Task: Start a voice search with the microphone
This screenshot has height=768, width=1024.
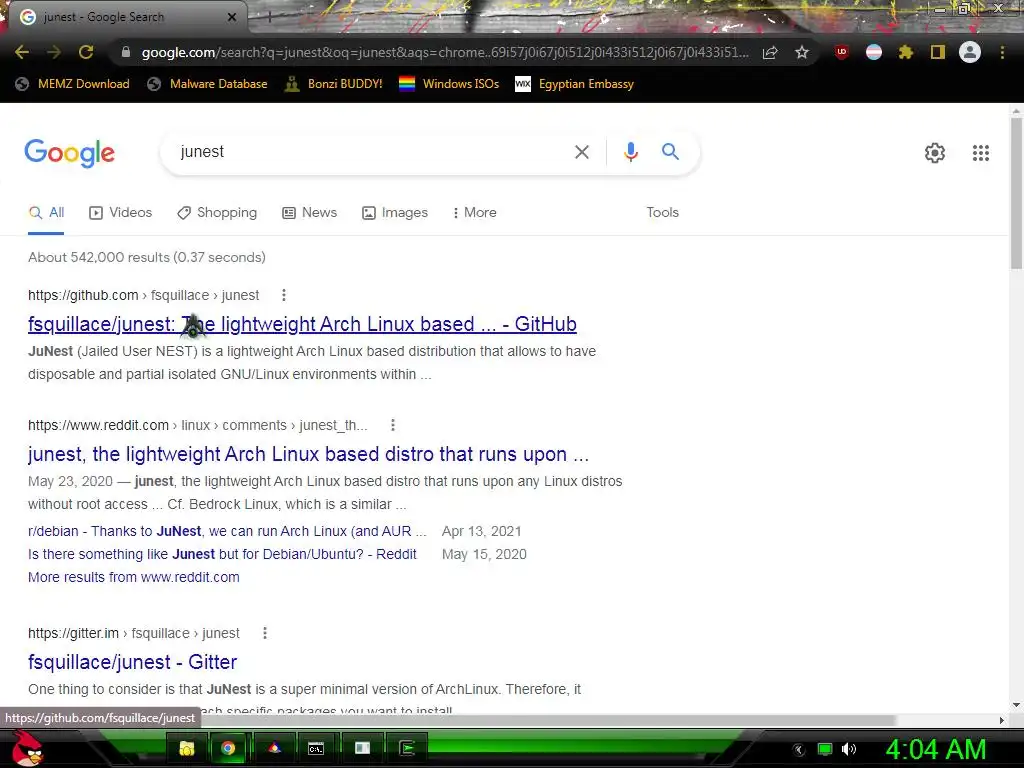Action: pyautogui.click(x=631, y=152)
